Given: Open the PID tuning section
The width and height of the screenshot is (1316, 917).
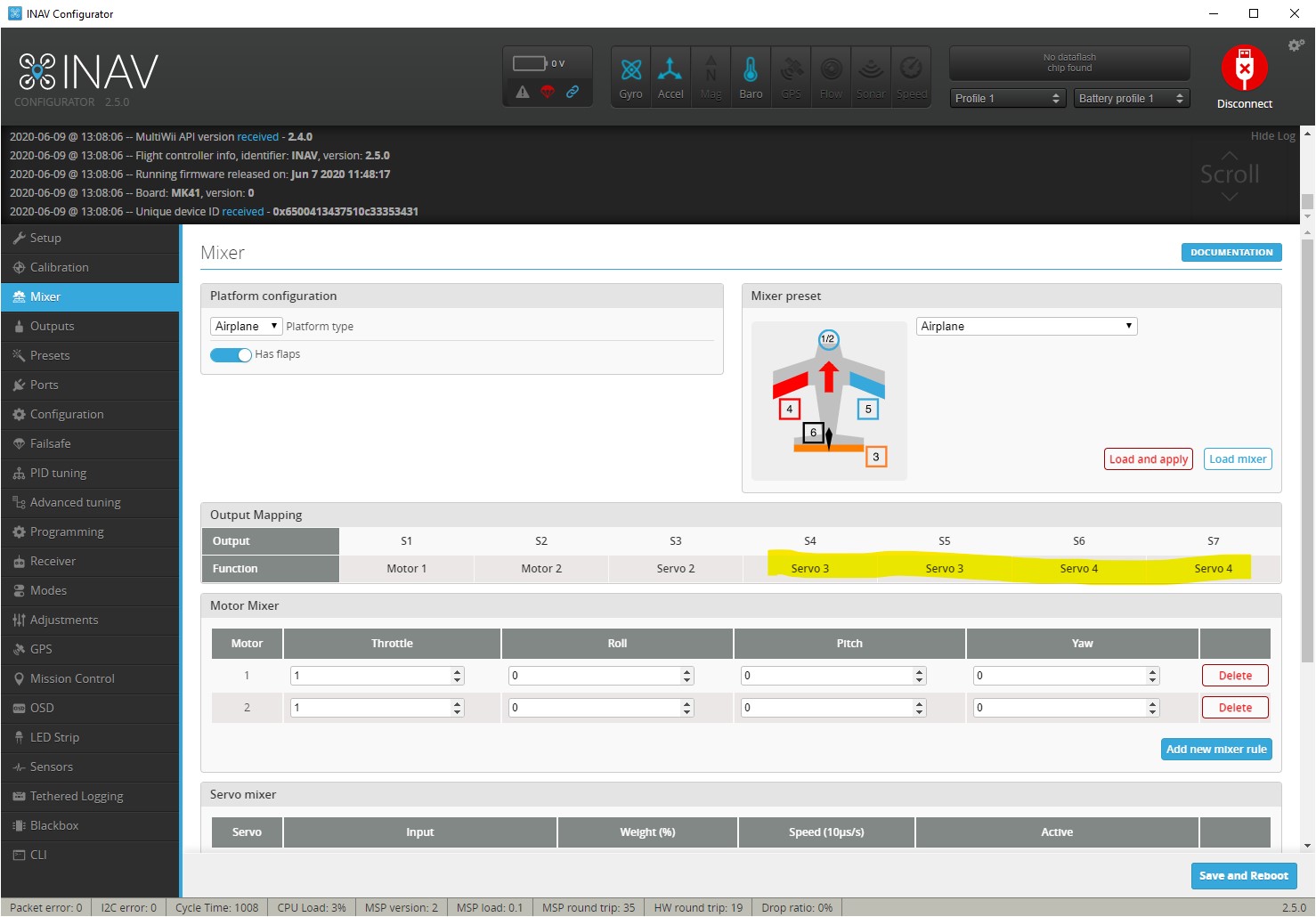Looking at the screenshot, I should (x=58, y=473).
